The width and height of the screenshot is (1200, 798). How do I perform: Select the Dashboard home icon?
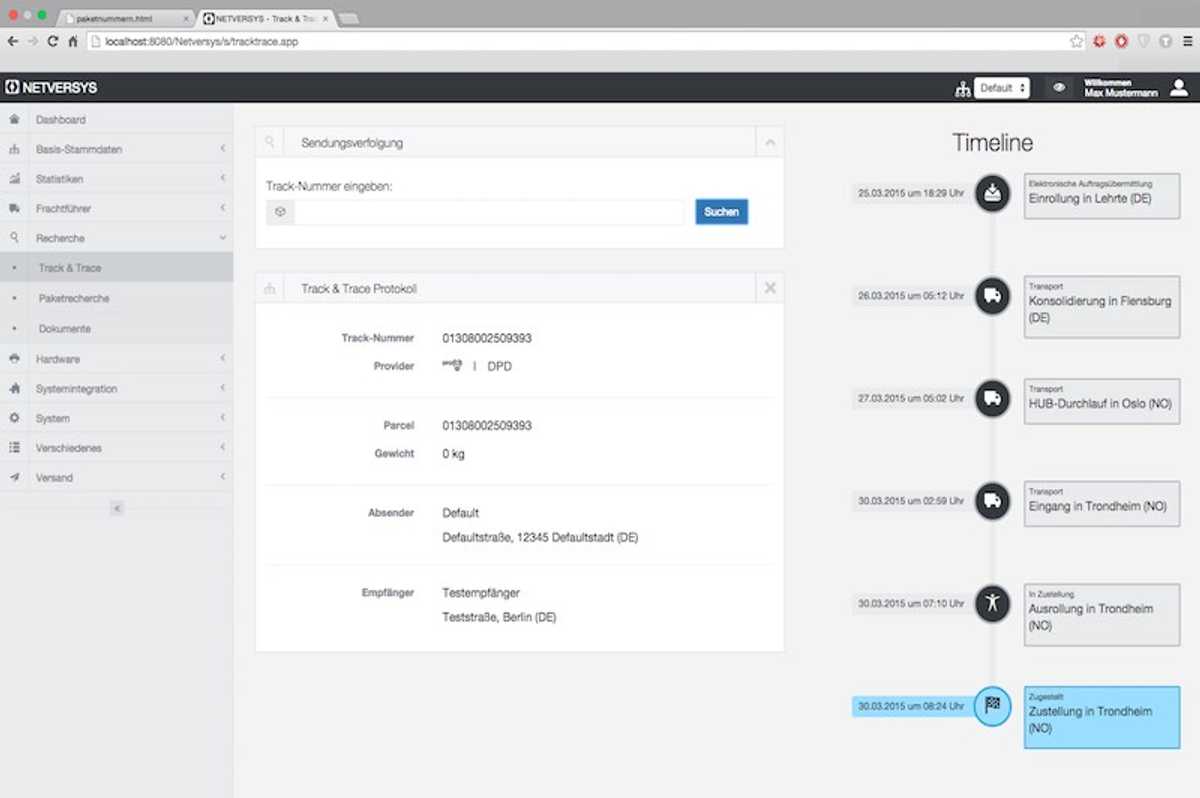[13, 119]
